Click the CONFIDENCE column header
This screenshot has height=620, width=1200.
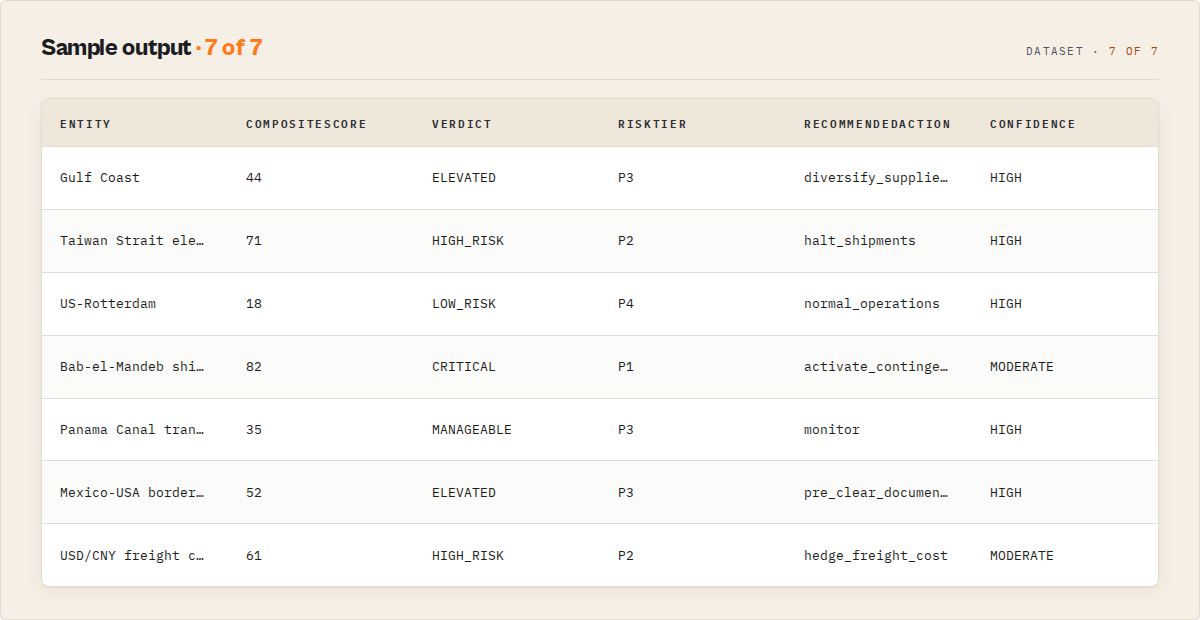[1033, 124]
